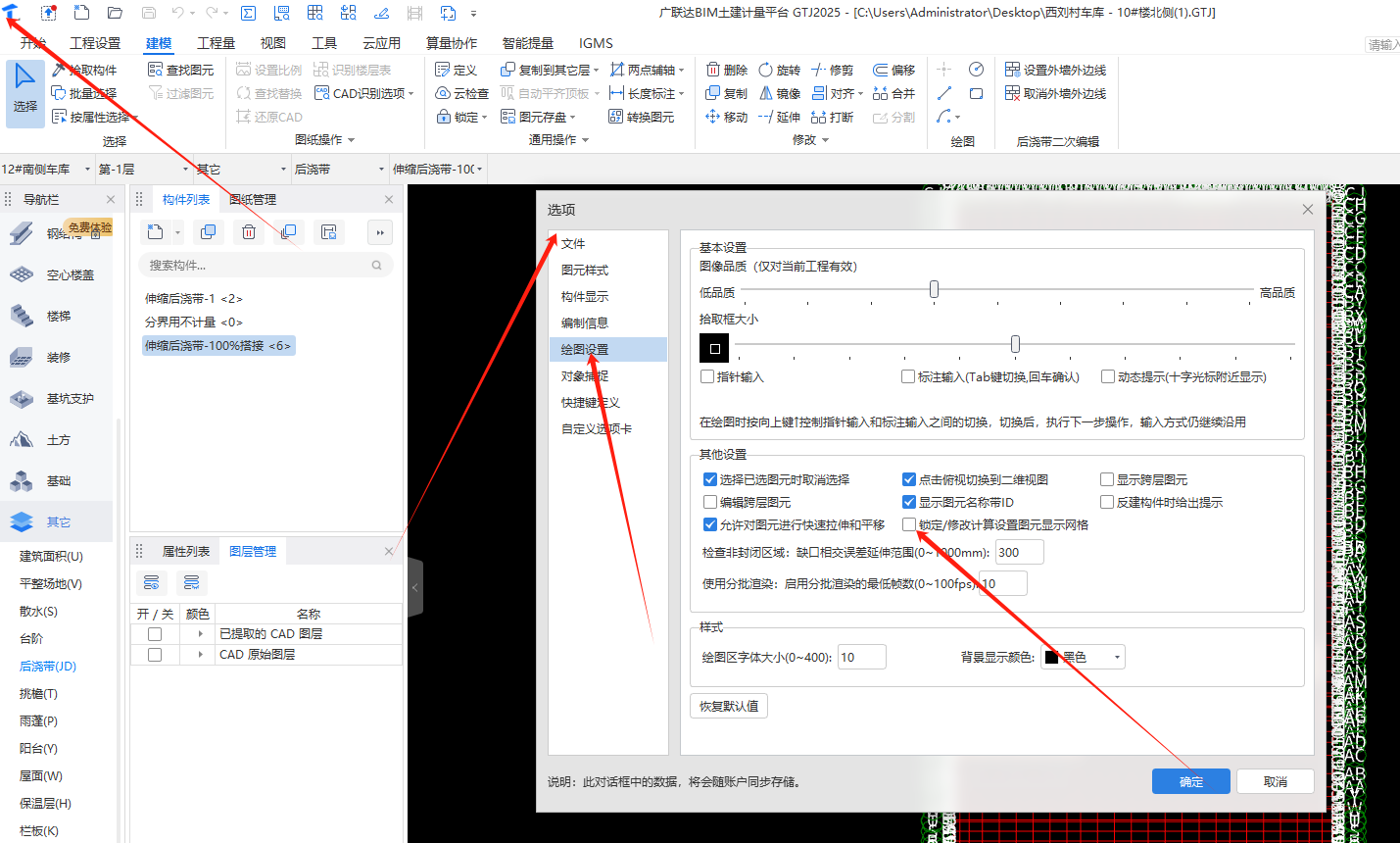The height and width of the screenshot is (843, 1400).
Task: Open CAD识别选项 dropdown
Action: tap(411, 93)
